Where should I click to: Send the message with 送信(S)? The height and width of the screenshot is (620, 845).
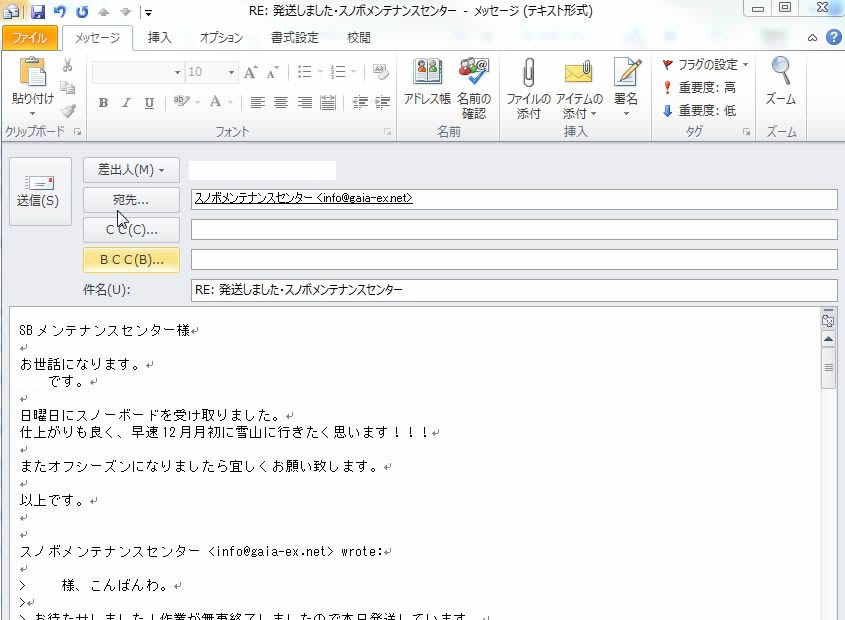tap(40, 191)
